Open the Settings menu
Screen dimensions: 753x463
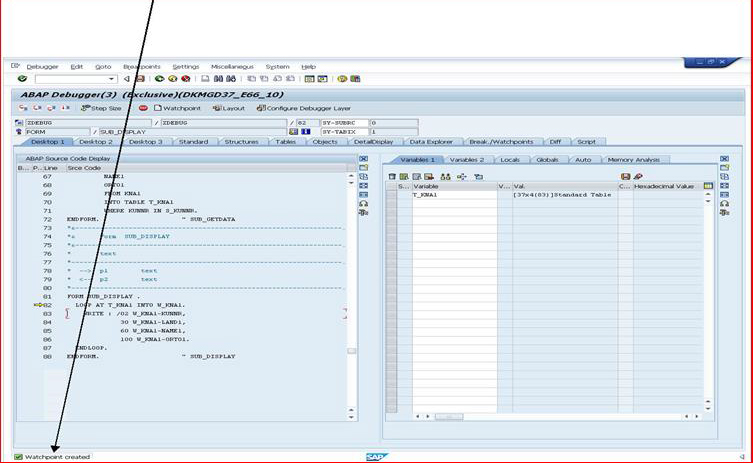pyautogui.click(x=186, y=67)
